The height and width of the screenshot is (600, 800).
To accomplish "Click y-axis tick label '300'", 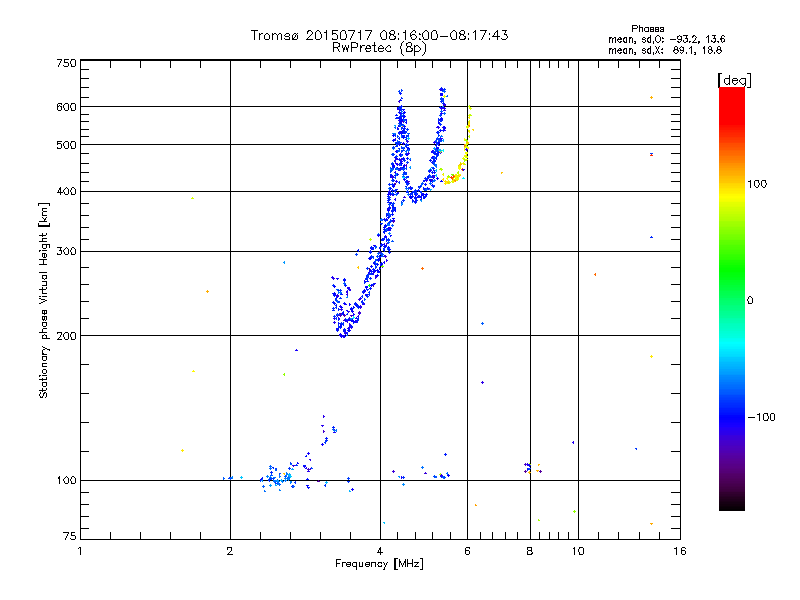I will pyautogui.click(x=66, y=252).
